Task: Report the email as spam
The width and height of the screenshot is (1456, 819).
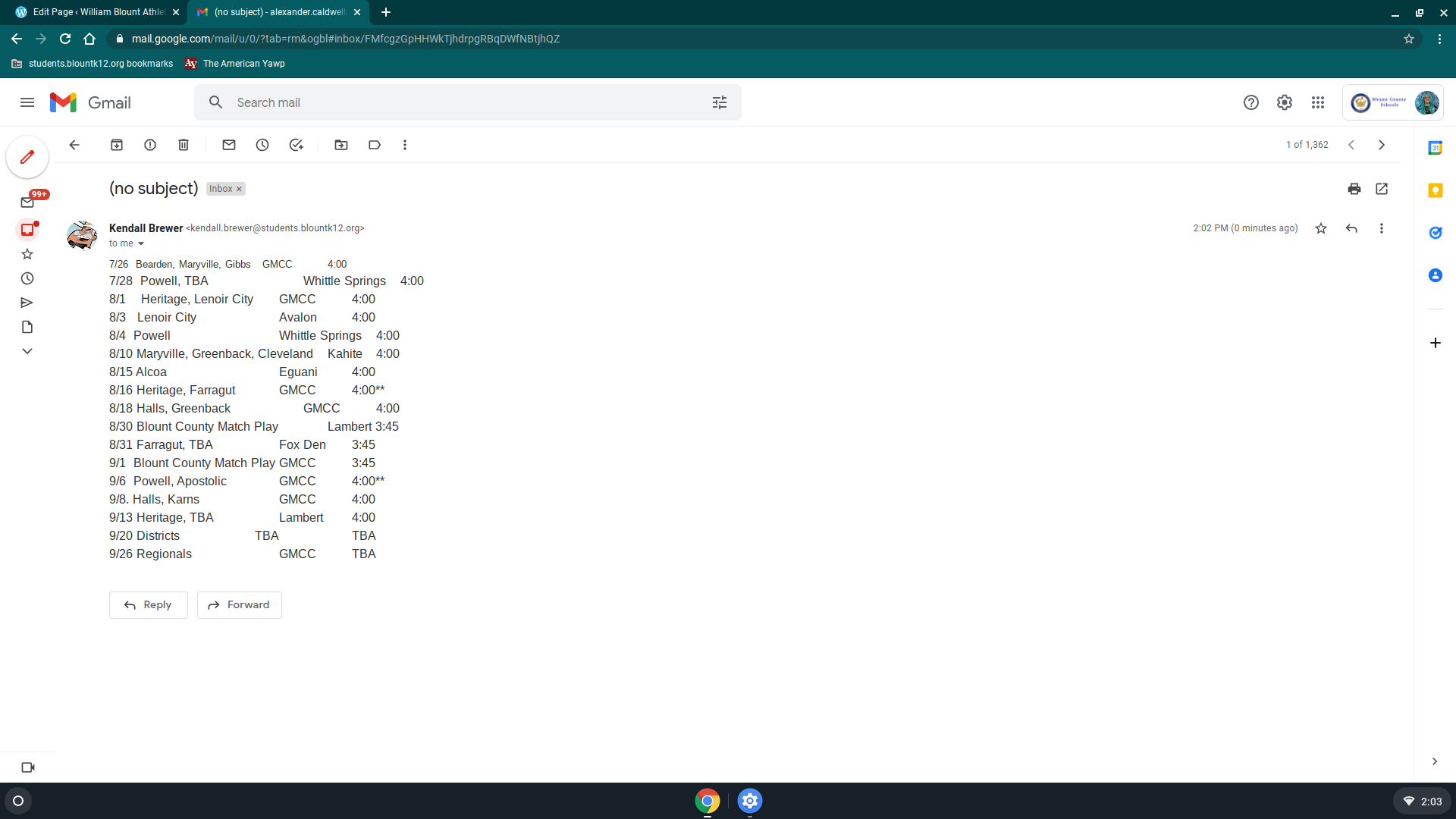Action: (150, 145)
